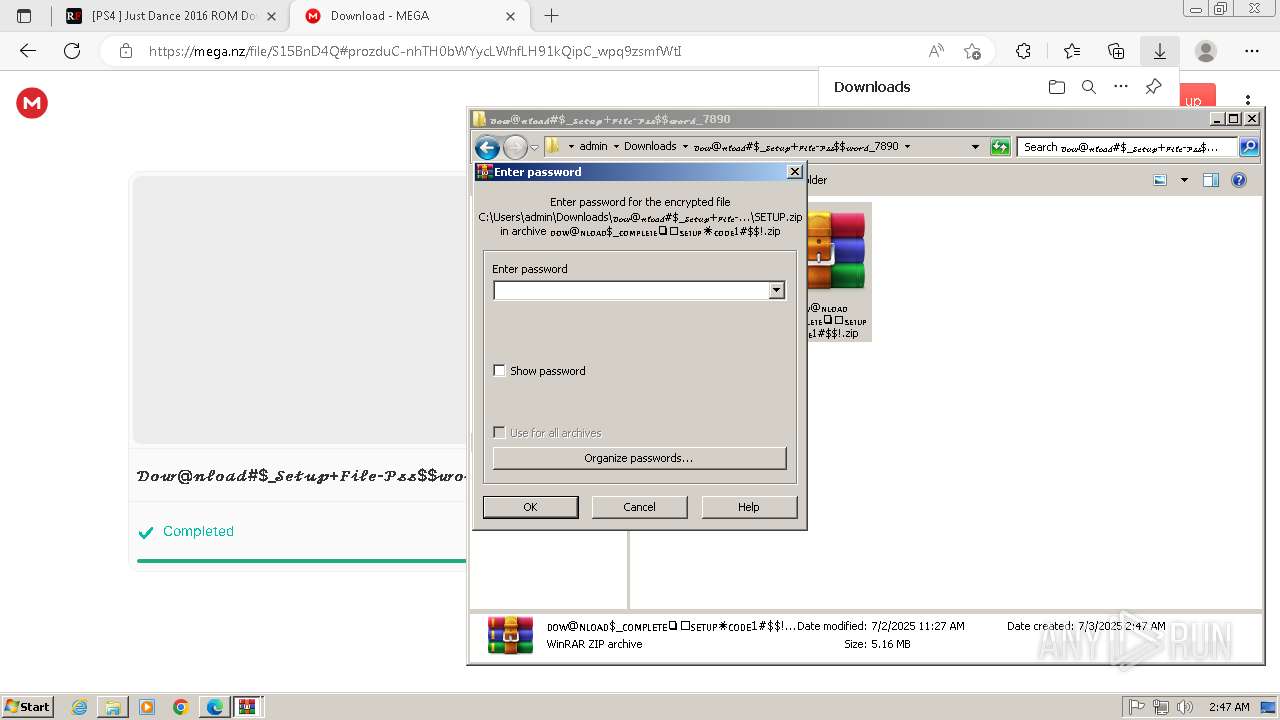This screenshot has height=720, width=1280.
Task: Change the Explorer view icon
Action: (x=1160, y=180)
